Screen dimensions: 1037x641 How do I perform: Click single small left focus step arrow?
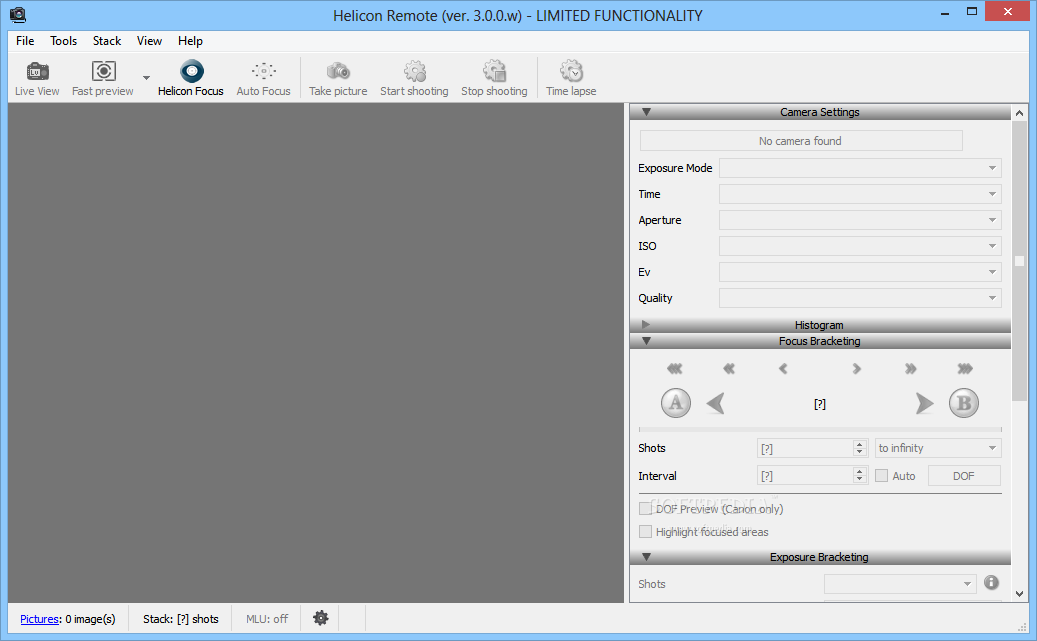[783, 368]
